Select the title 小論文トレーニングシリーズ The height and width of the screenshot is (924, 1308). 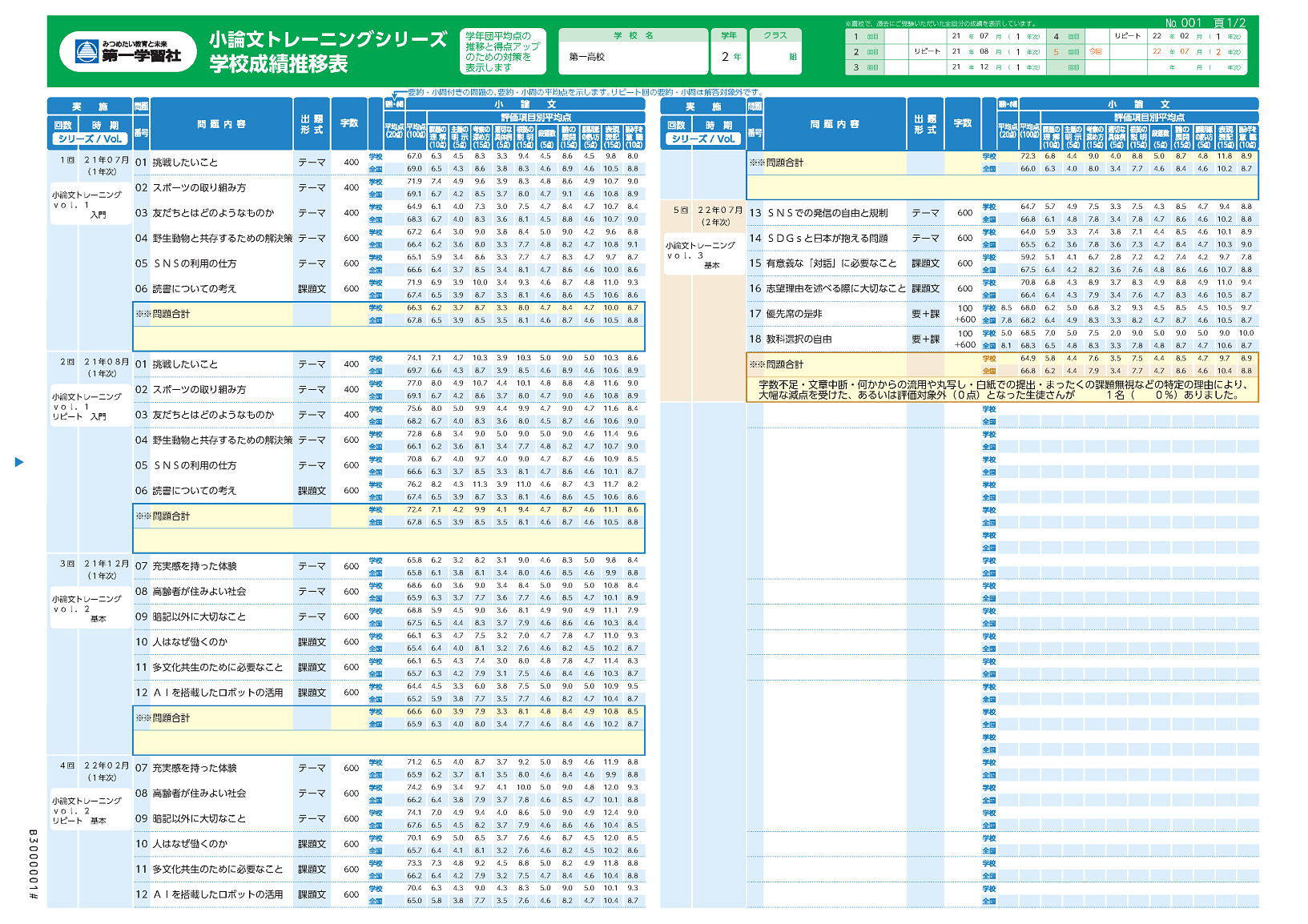click(x=328, y=40)
